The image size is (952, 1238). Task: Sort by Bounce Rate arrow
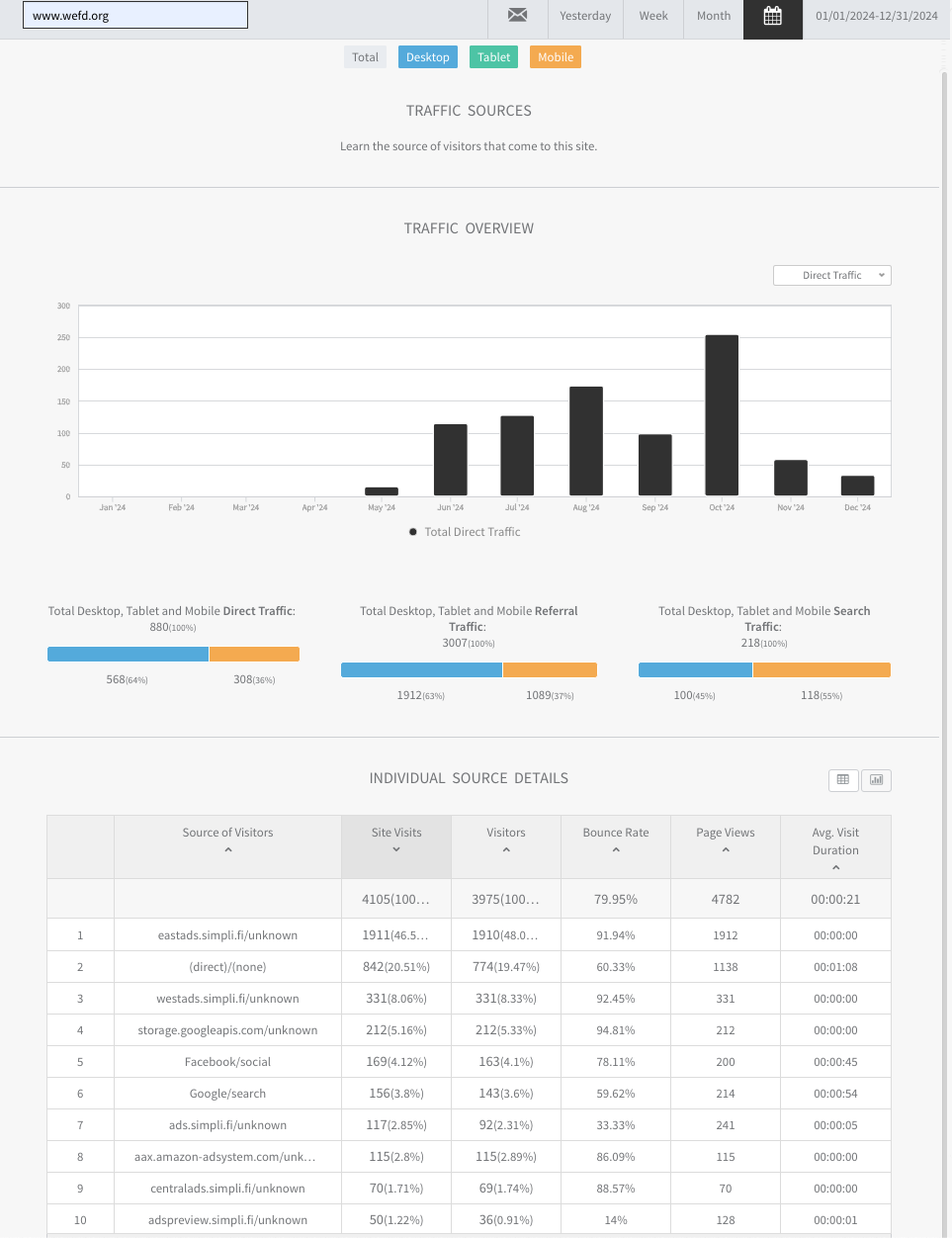point(616,849)
